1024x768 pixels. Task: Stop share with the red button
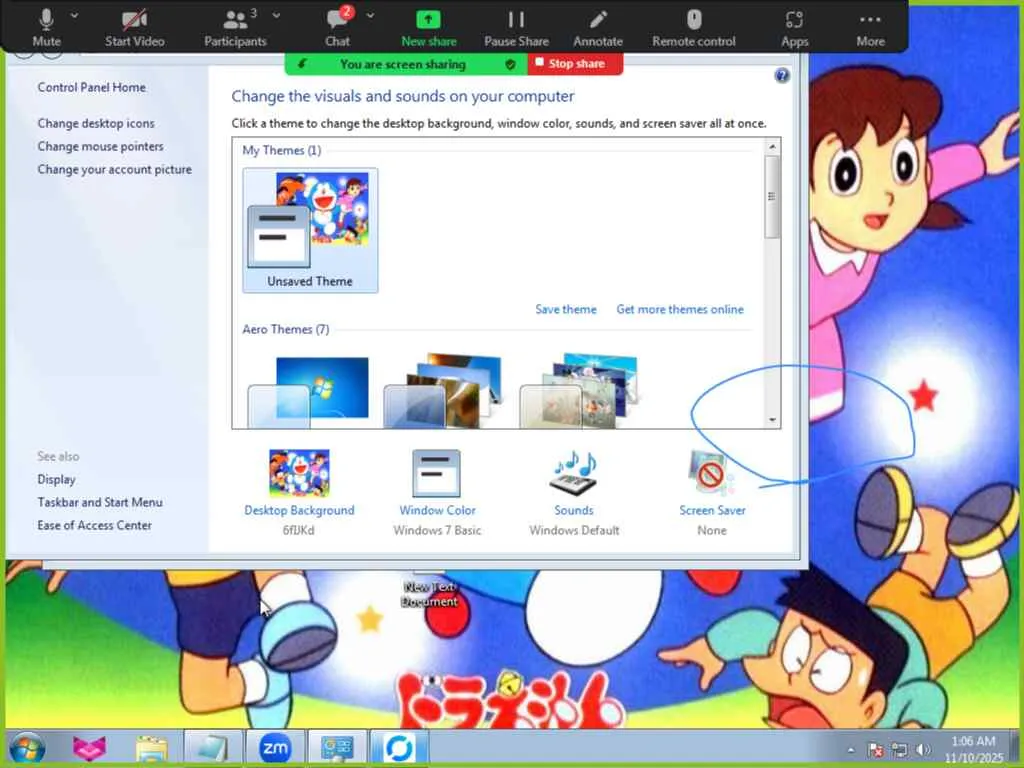click(x=575, y=63)
